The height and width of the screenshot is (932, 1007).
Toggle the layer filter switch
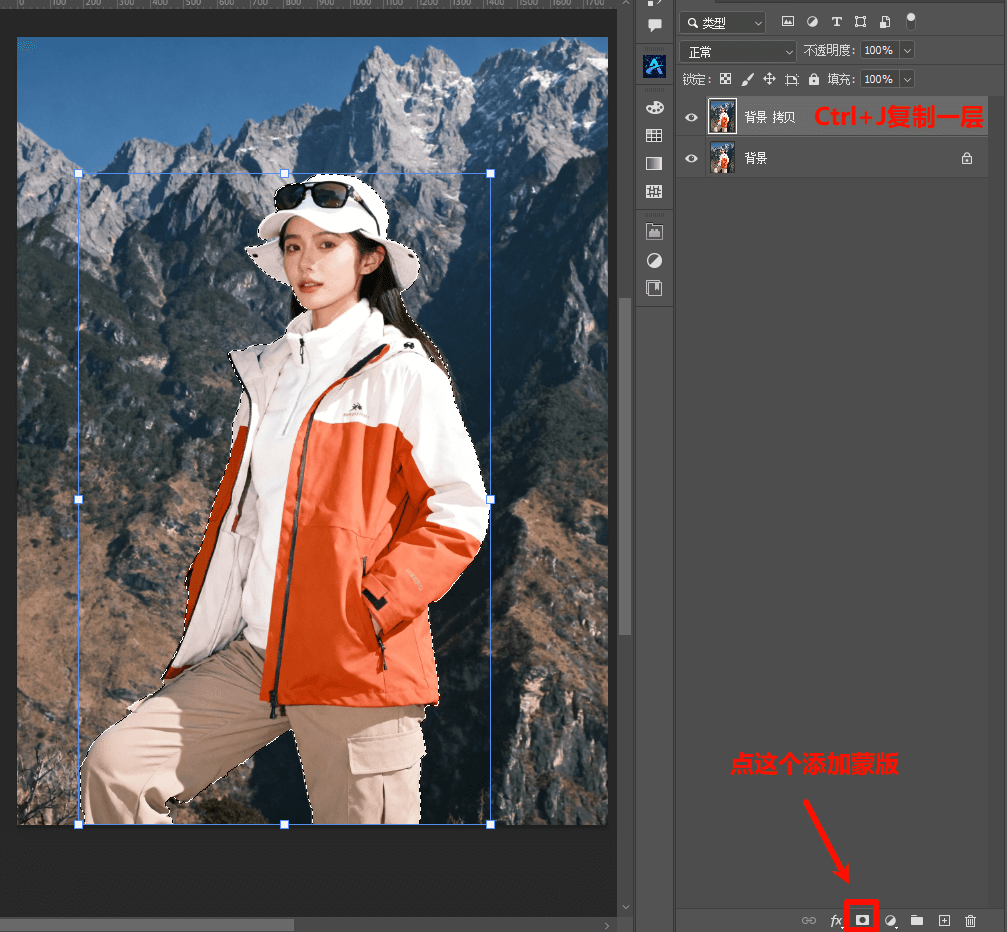coord(910,21)
